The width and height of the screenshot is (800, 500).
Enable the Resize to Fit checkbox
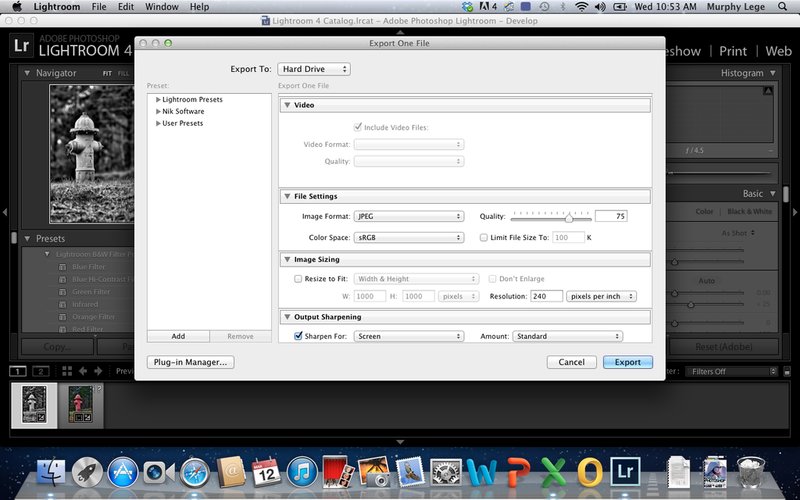point(298,279)
